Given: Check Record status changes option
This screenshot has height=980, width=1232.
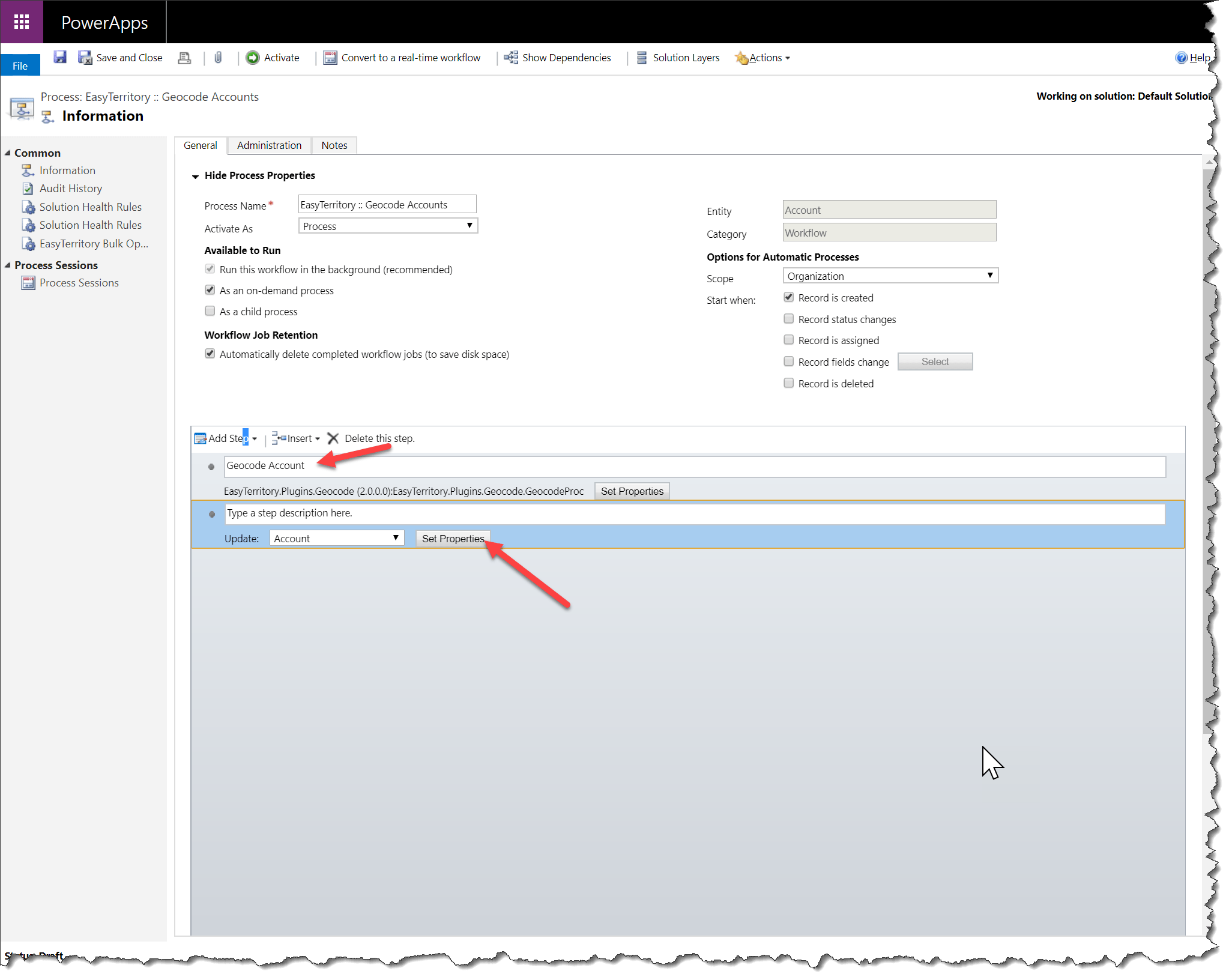Looking at the screenshot, I should pyautogui.click(x=788, y=319).
